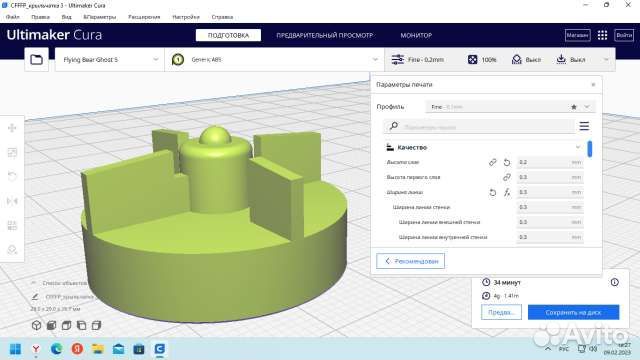Open the application switcher grid icon
Viewport: 640px width, 360px height.
602,36
